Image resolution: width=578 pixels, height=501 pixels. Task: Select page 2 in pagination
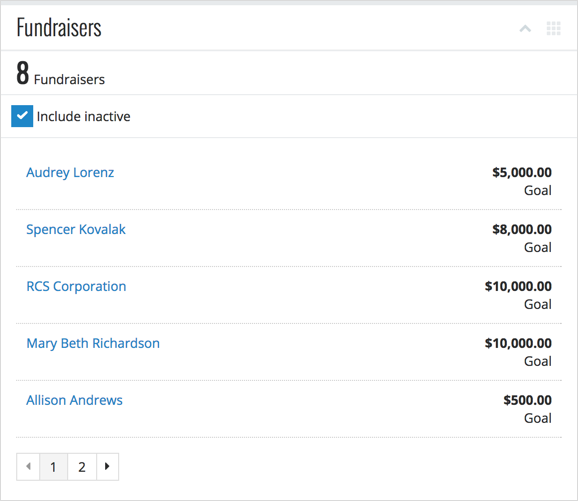point(82,467)
